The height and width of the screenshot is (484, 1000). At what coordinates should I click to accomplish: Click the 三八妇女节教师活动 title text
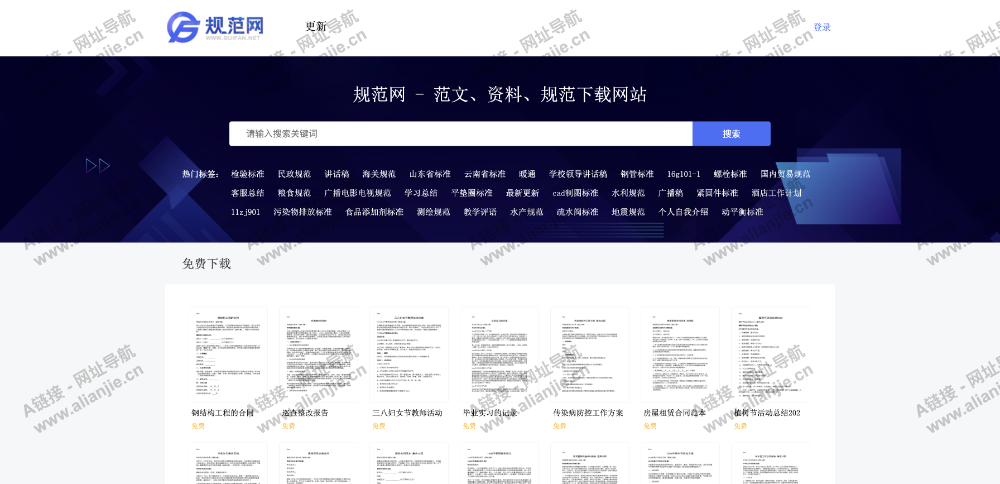pos(408,413)
